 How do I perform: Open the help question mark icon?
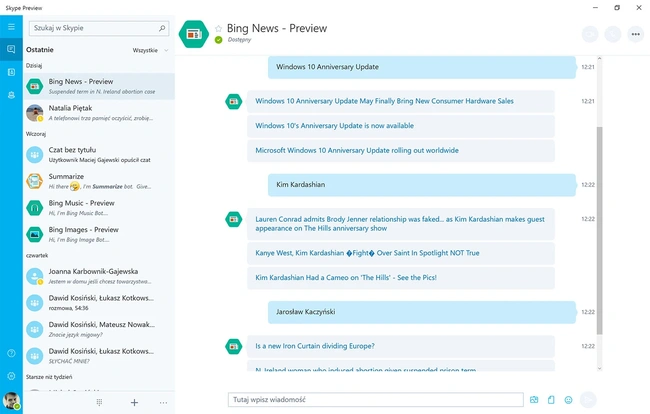11,353
